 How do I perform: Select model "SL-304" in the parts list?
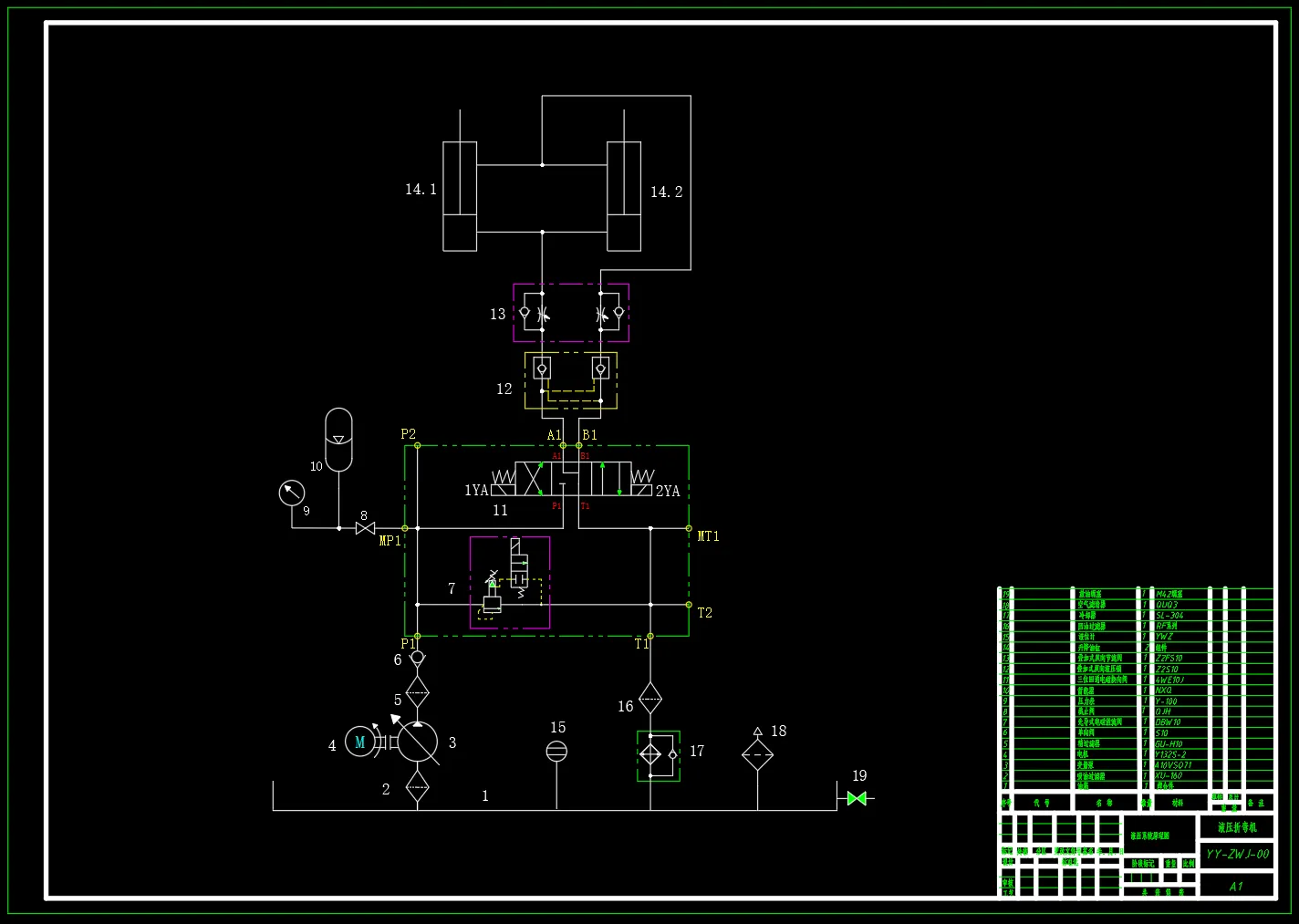1169,616
